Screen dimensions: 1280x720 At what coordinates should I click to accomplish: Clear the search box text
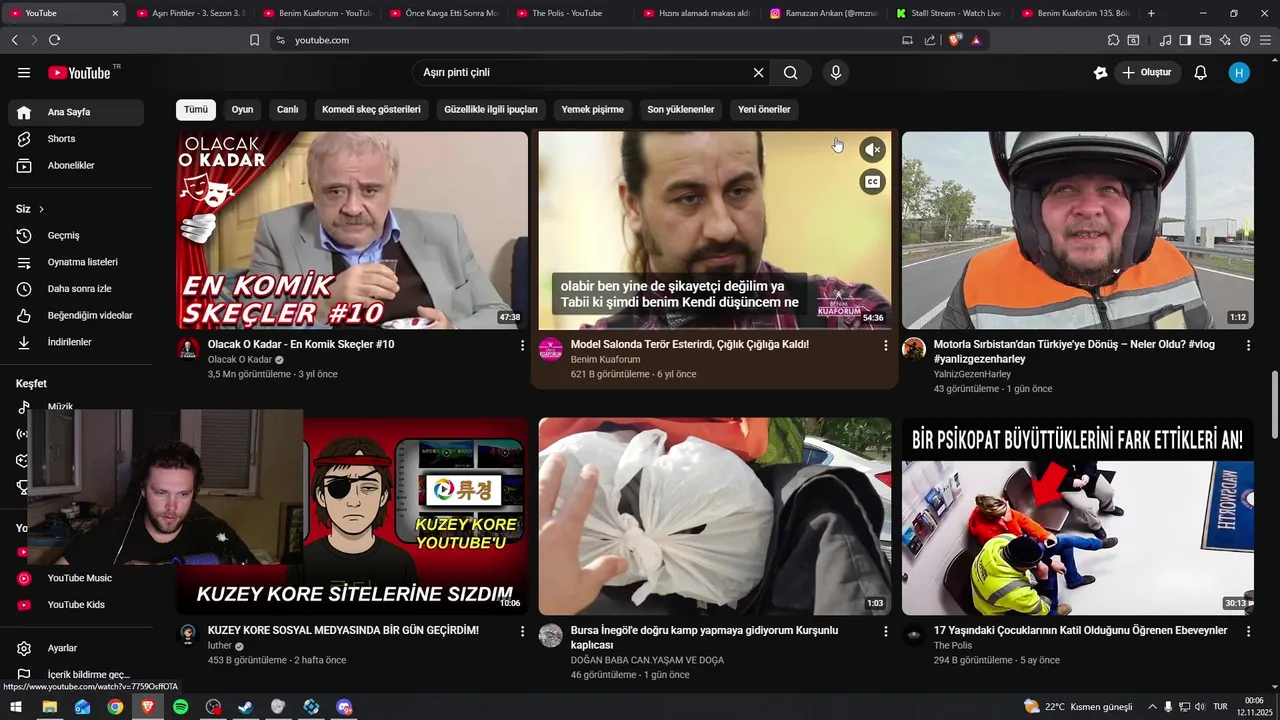click(x=758, y=72)
